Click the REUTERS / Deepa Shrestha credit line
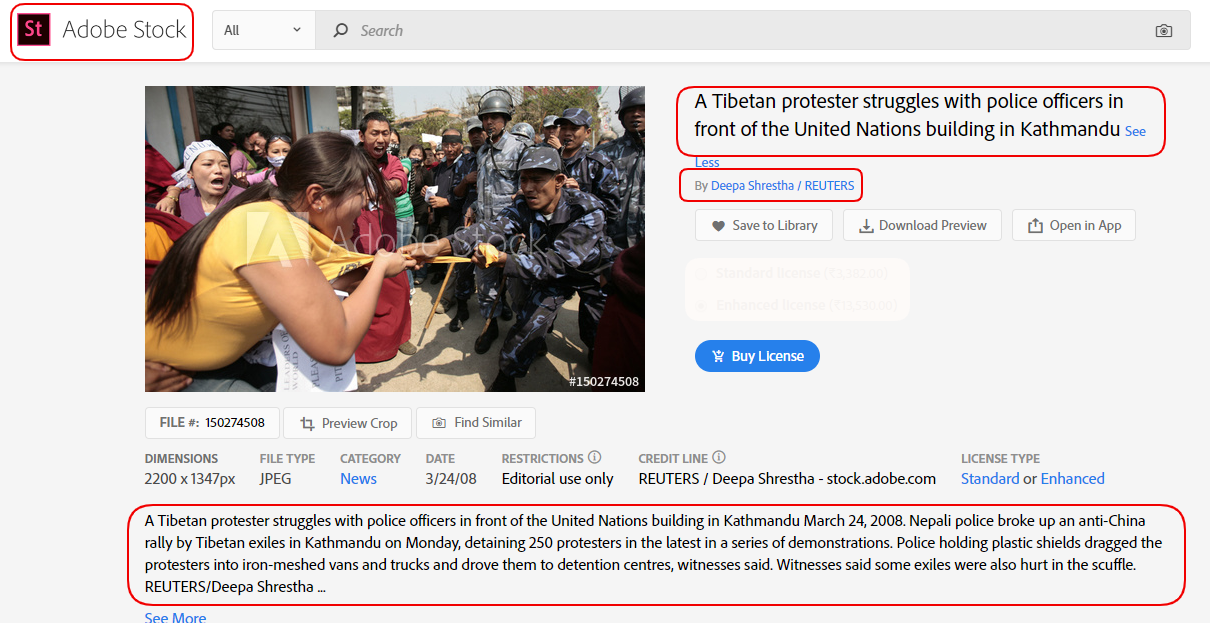The height and width of the screenshot is (623, 1210). [x=788, y=479]
